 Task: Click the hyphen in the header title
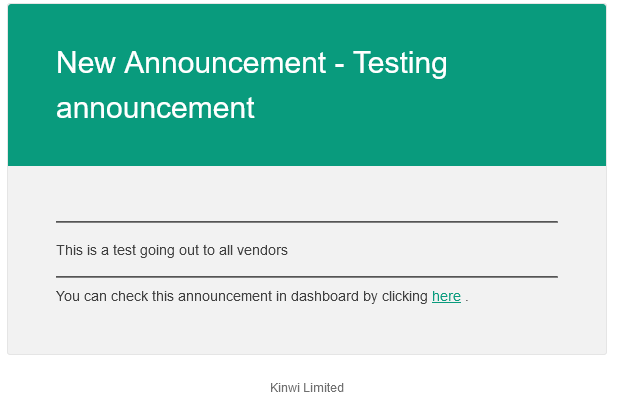pos(341,65)
